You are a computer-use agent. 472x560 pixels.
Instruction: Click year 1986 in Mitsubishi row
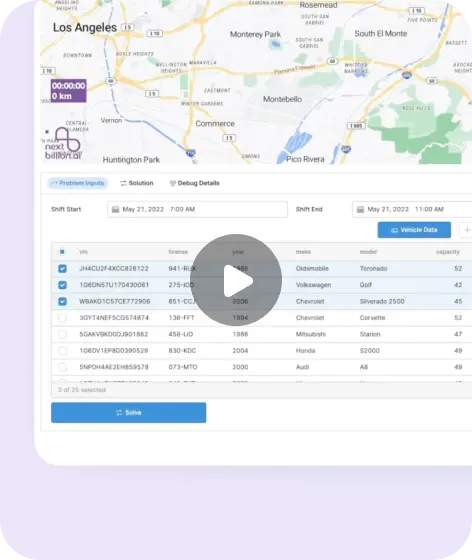[240, 334]
